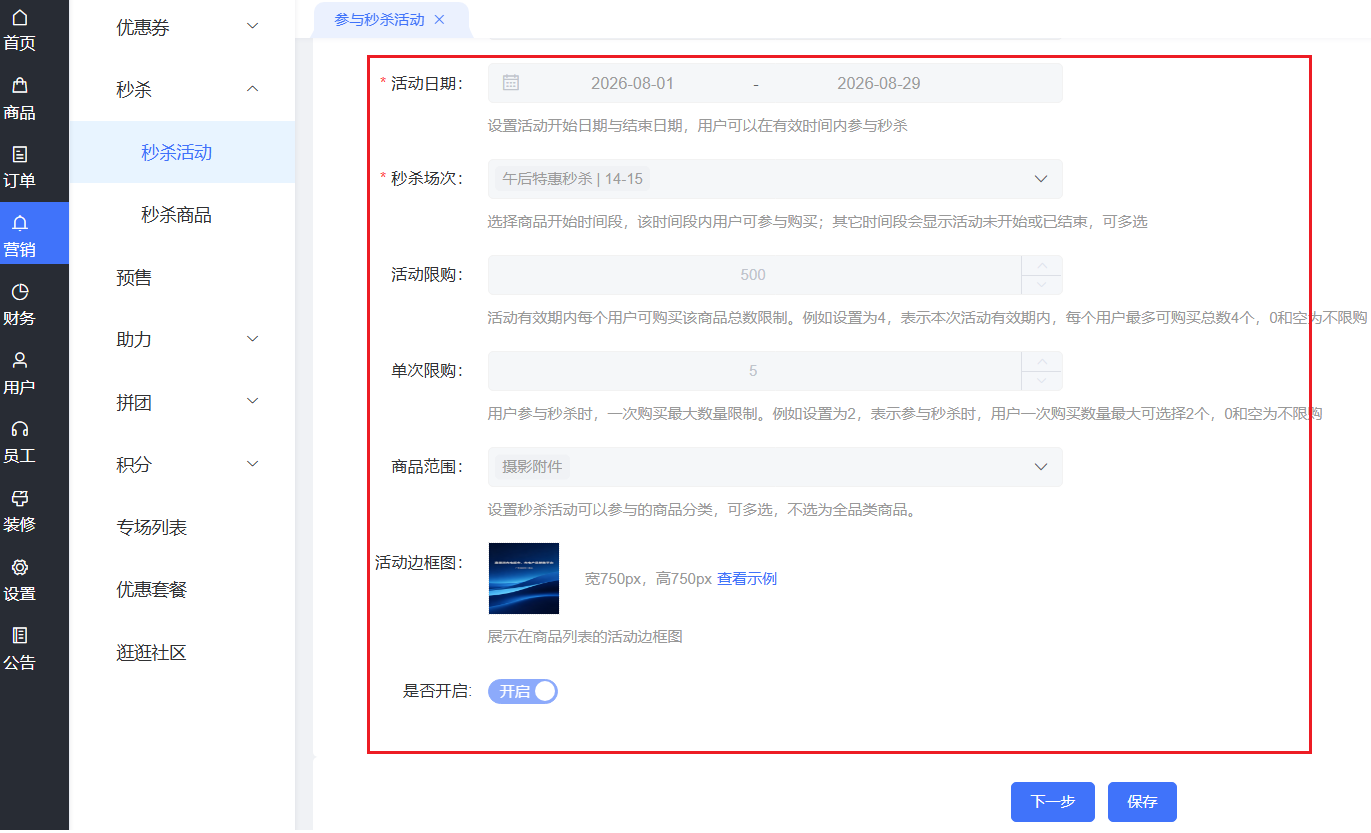
Task: Close the 参与秒杀活动 tab
Action: click(x=439, y=20)
